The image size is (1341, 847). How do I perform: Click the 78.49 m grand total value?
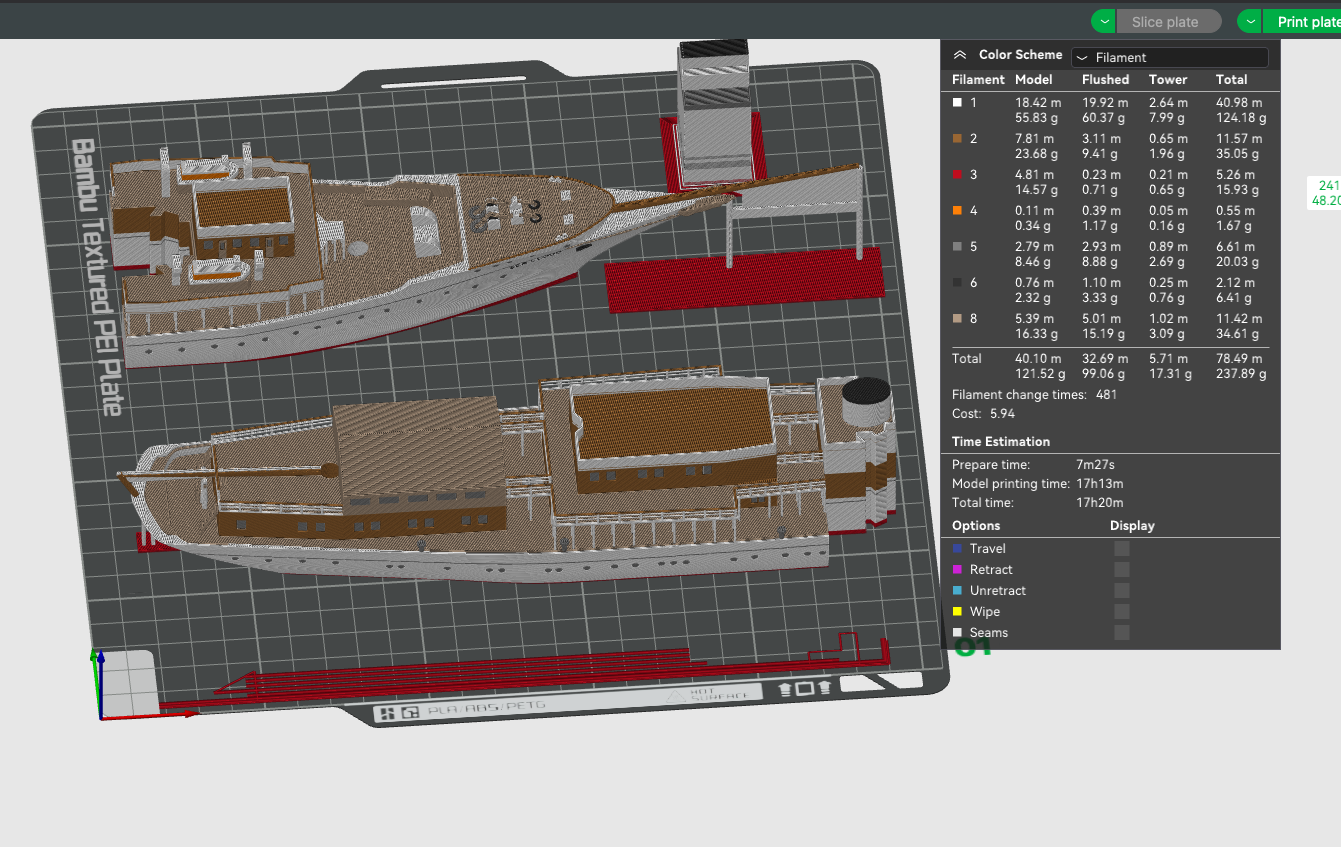[1238, 358]
